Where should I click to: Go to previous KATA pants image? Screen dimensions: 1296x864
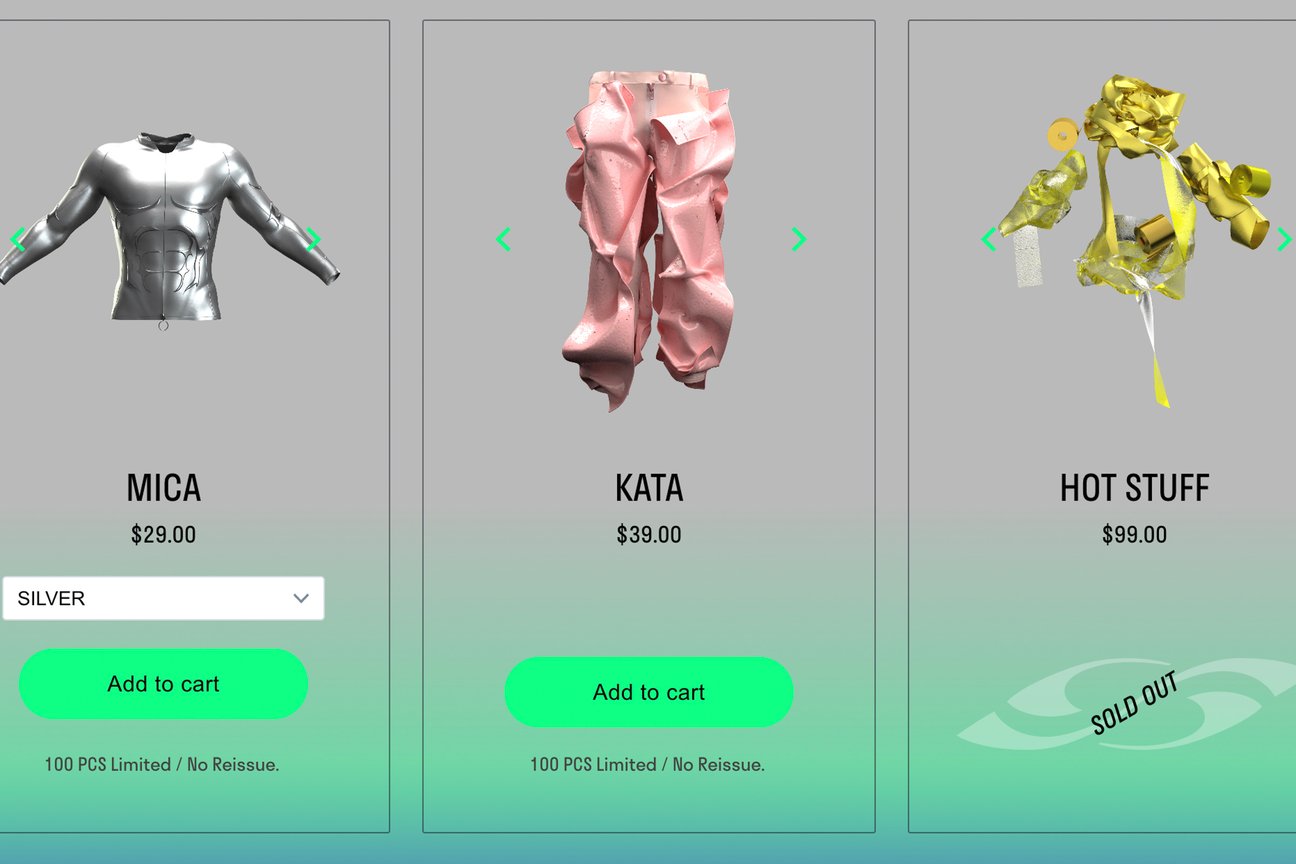coord(503,239)
